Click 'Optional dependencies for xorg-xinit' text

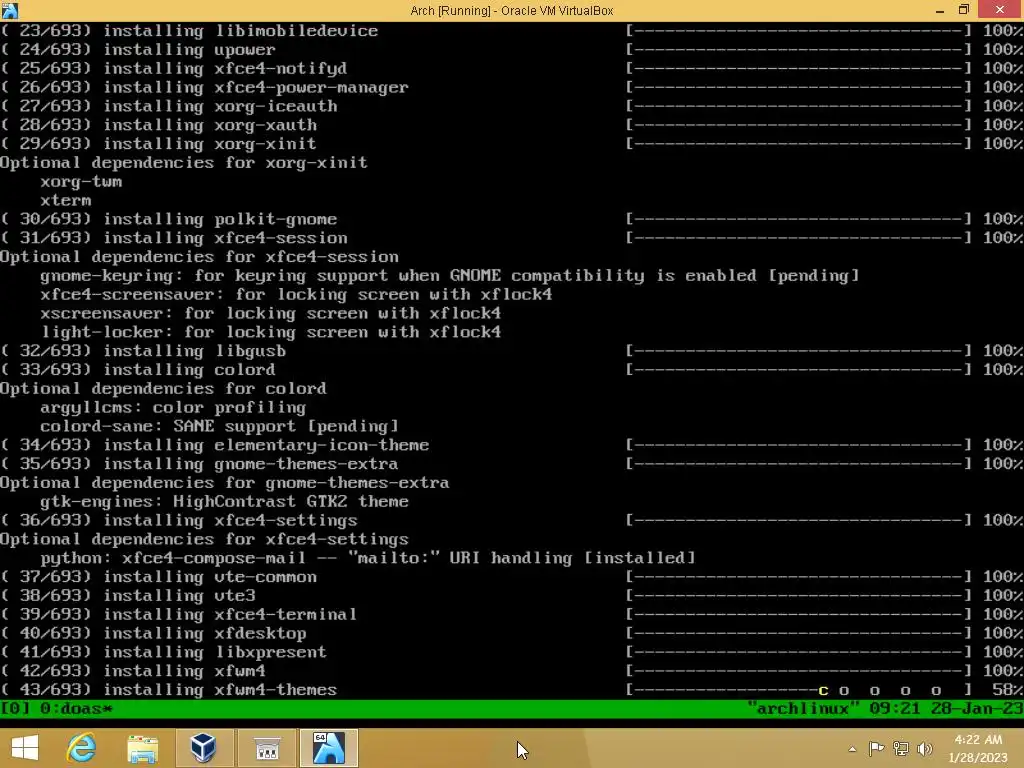184,163
